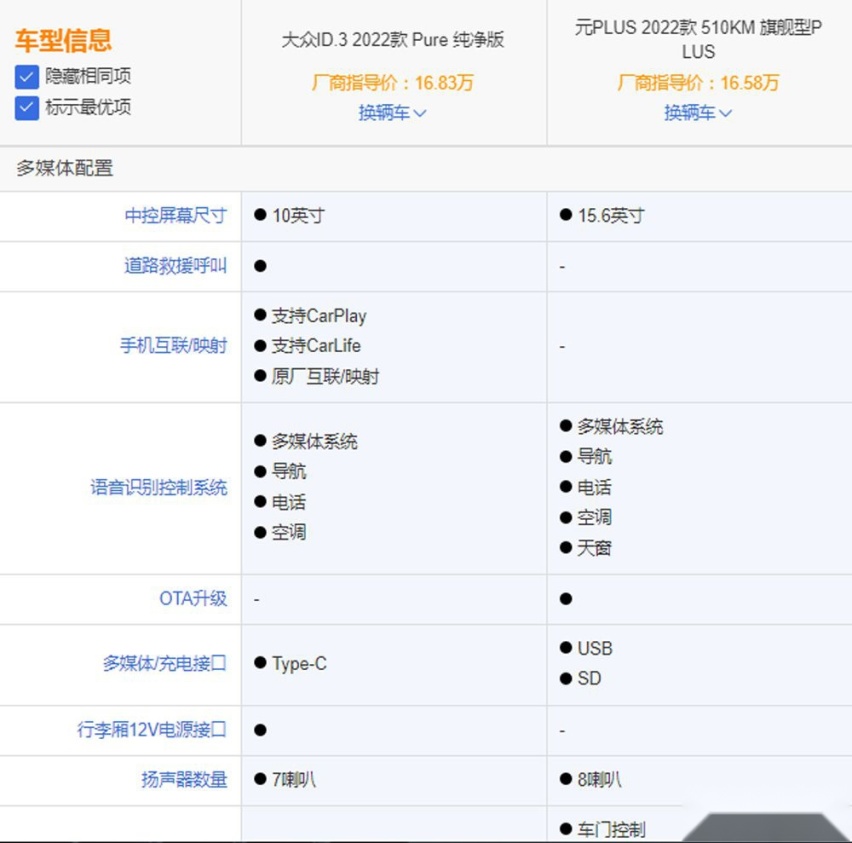Click the OTA升级 row label
This screenshot has height=843, width=852.
click(193, 598)
